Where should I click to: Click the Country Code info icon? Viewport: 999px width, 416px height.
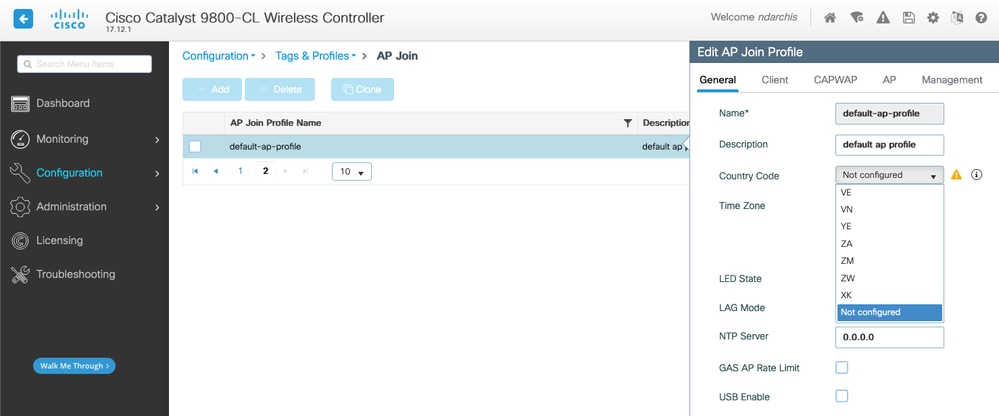click(x=976, y=175)
